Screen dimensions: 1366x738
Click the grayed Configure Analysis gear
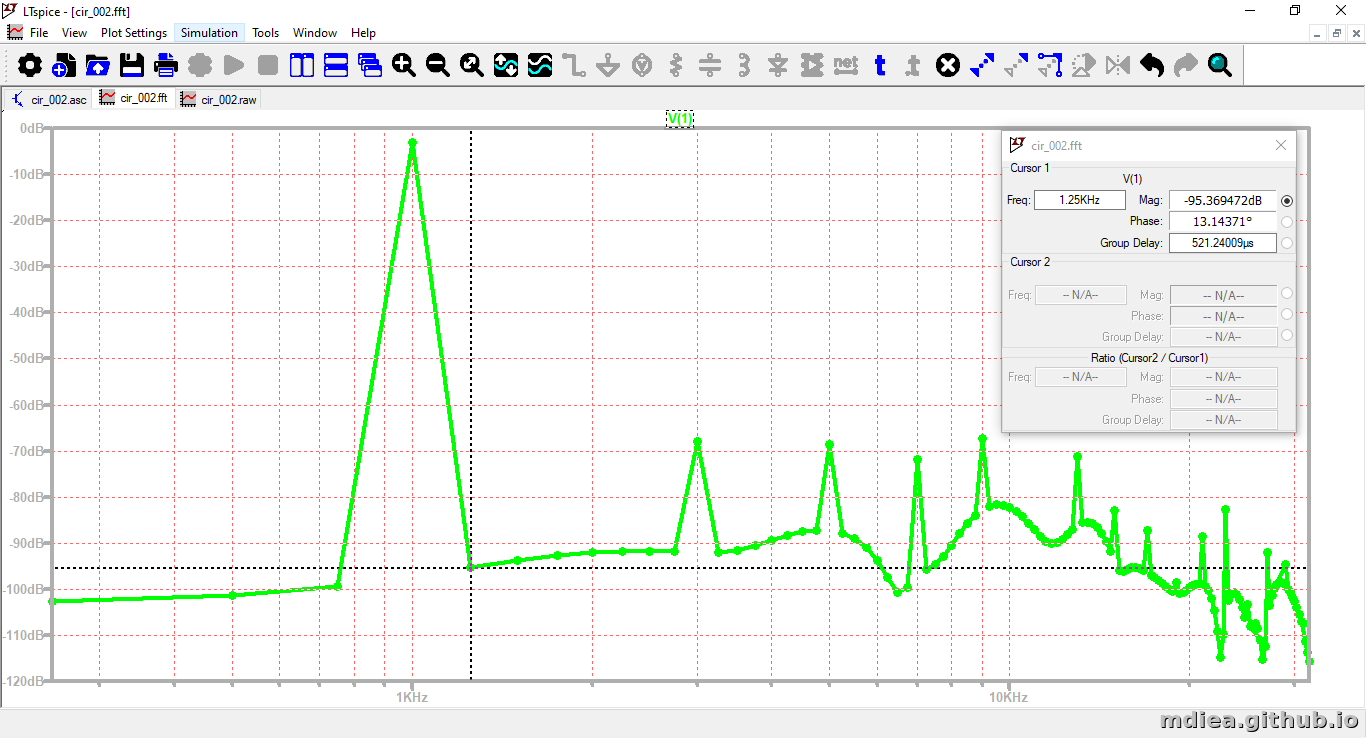coord(200,66)
